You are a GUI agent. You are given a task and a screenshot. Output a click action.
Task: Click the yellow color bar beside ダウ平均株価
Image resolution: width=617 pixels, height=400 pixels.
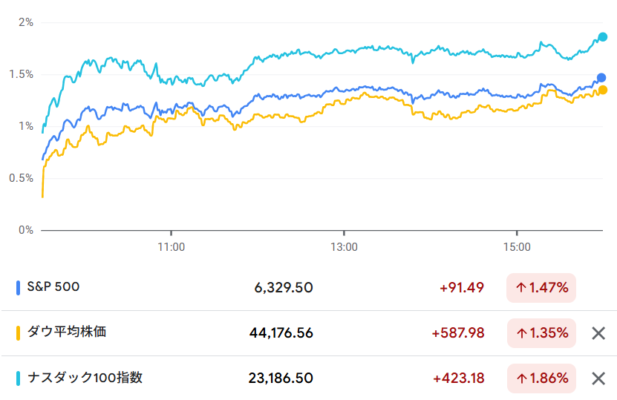click(x=18, y=333)
